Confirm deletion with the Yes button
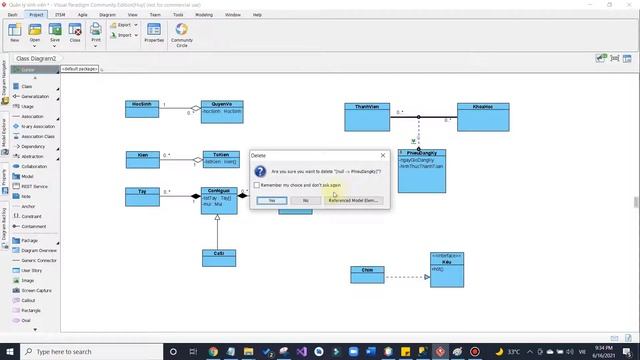The height and width of the screenshot is (360, 640). [x=272, y=200]
